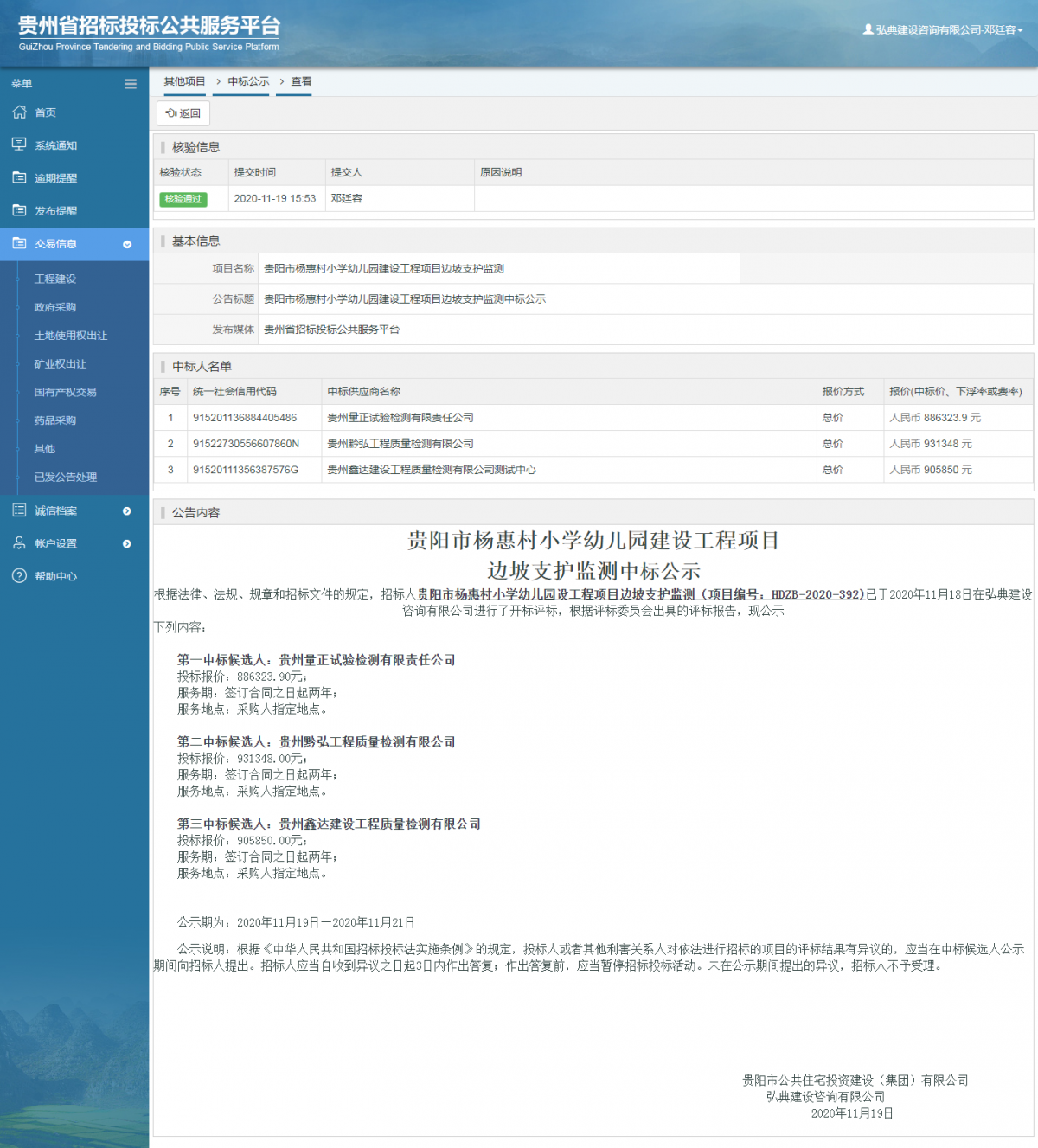Click price 人民币 931348 元

tap(932, 444)
